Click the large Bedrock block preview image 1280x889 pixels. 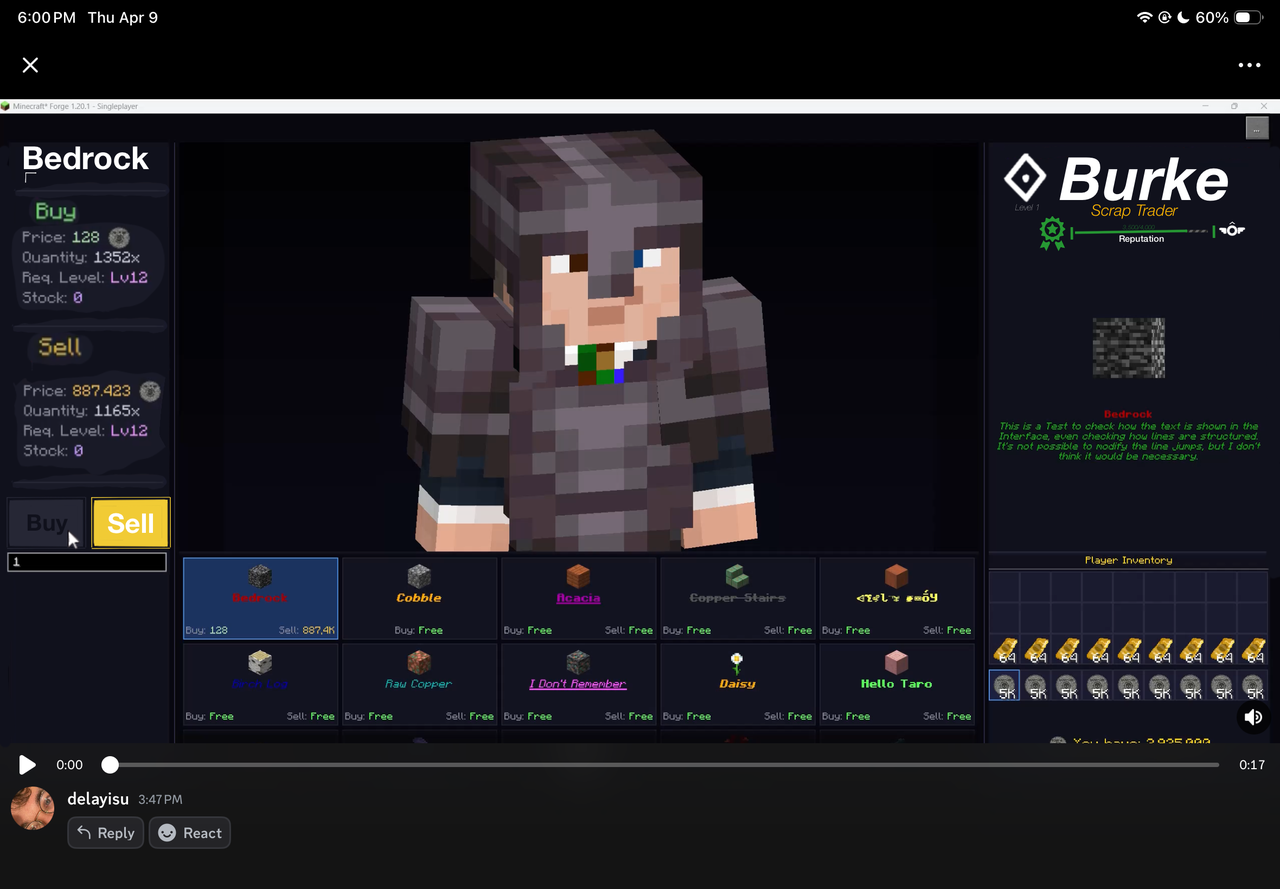(x=1128, y=348)
